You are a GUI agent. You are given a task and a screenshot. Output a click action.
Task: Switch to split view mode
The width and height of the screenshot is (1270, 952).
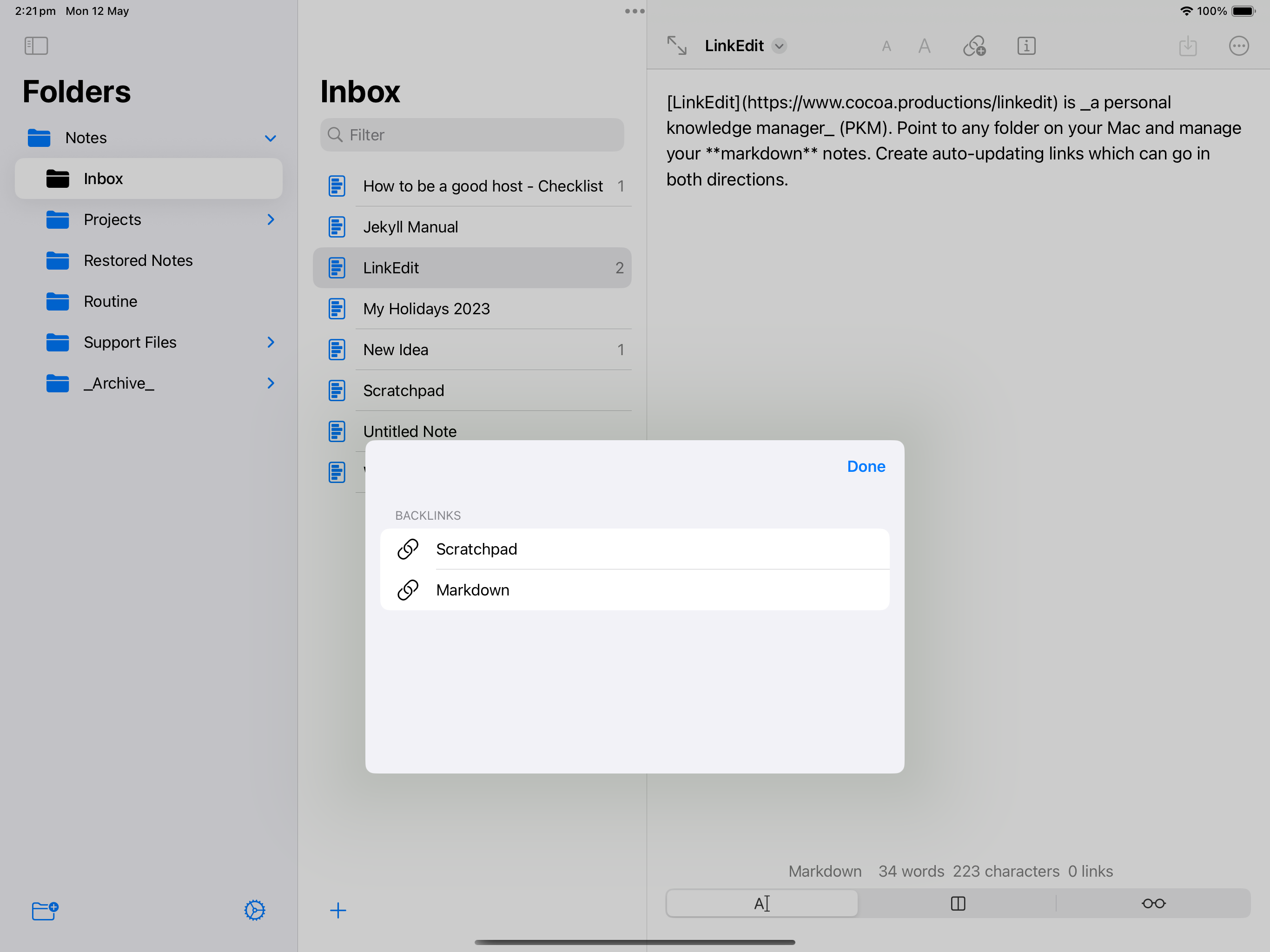click(958, 903)
